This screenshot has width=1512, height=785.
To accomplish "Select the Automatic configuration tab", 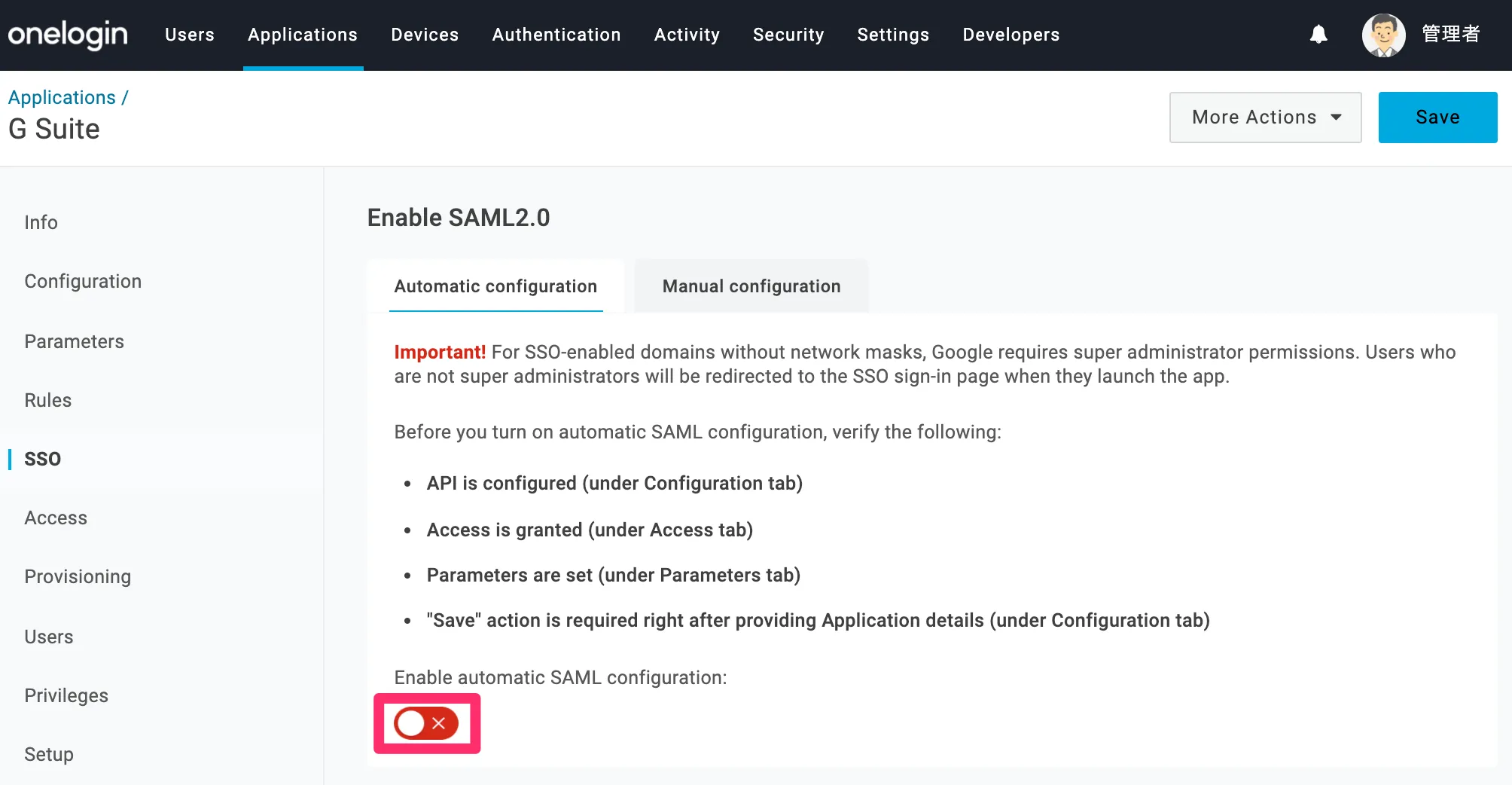I will (495, 286).
